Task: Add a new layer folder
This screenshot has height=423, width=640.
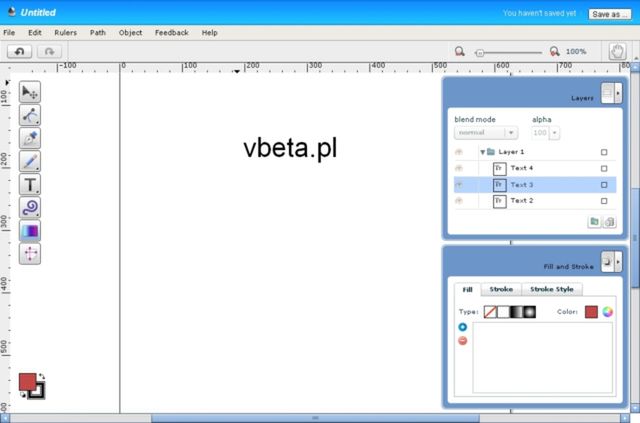Action: (x=594, y=222)
